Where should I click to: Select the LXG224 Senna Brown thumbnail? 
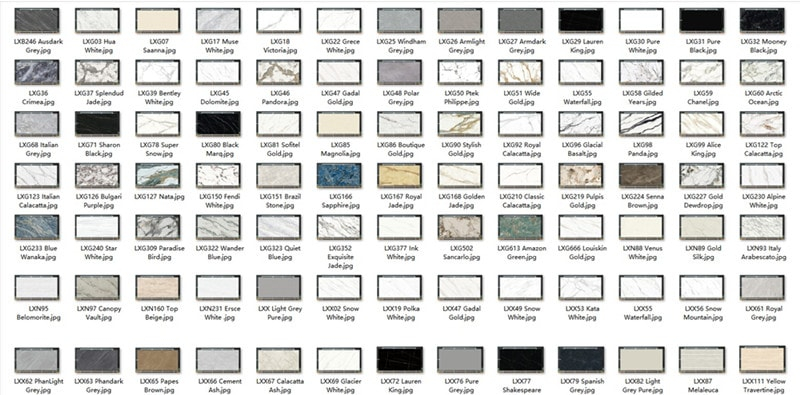click(641, 175)
